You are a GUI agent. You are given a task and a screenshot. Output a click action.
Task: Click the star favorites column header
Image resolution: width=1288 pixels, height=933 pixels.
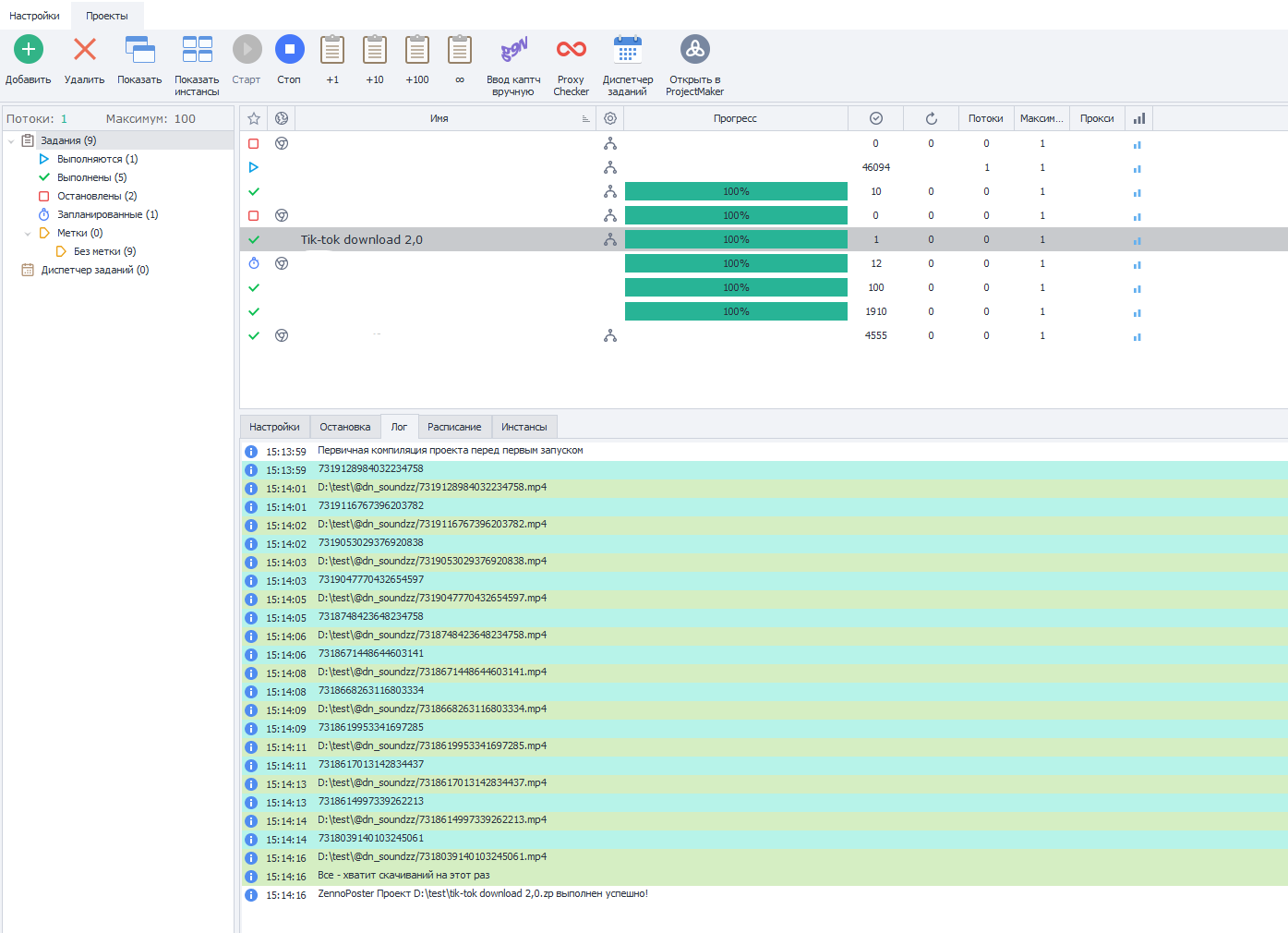(x=254, y=118)
